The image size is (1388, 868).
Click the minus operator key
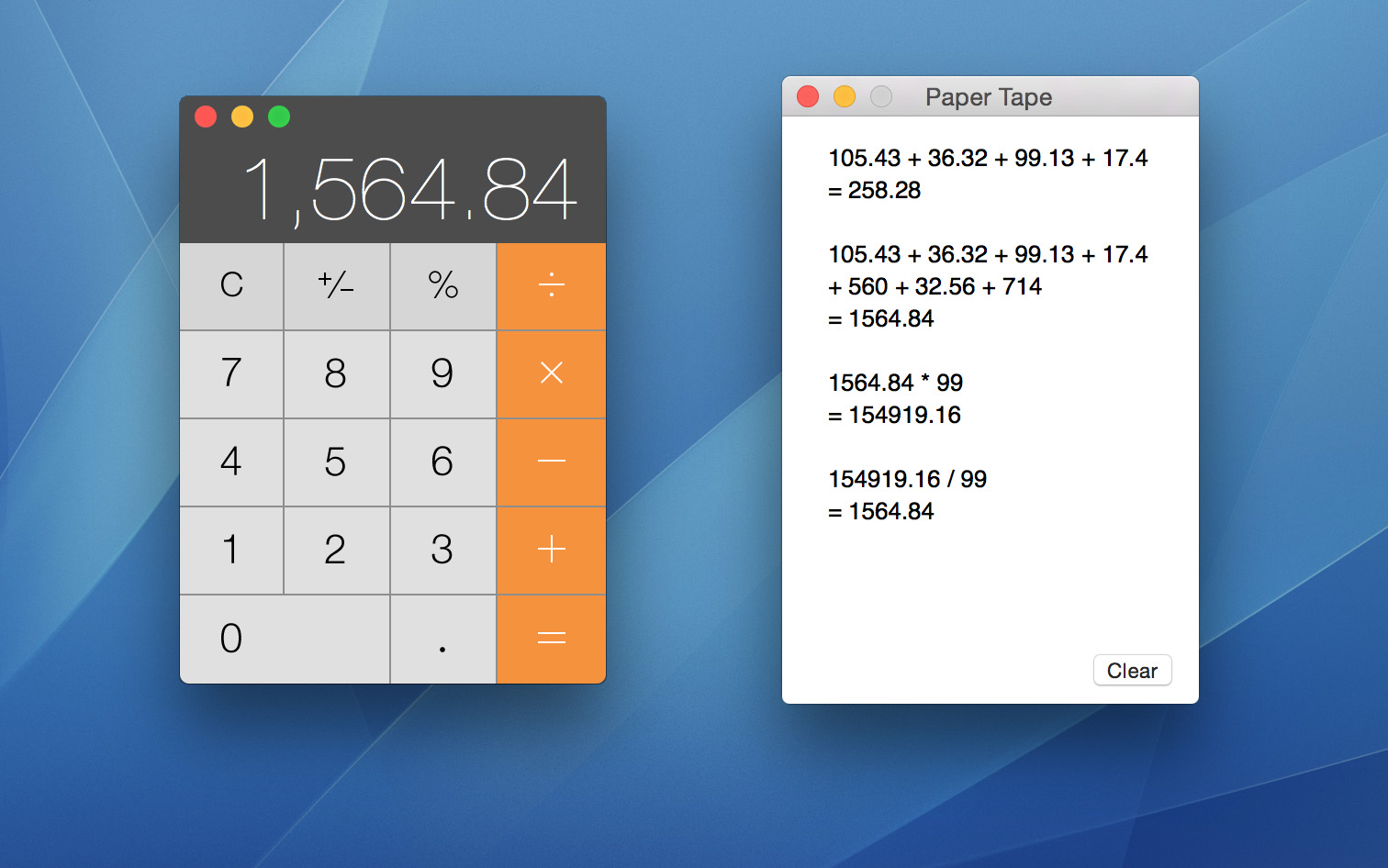tap(551, 462)
